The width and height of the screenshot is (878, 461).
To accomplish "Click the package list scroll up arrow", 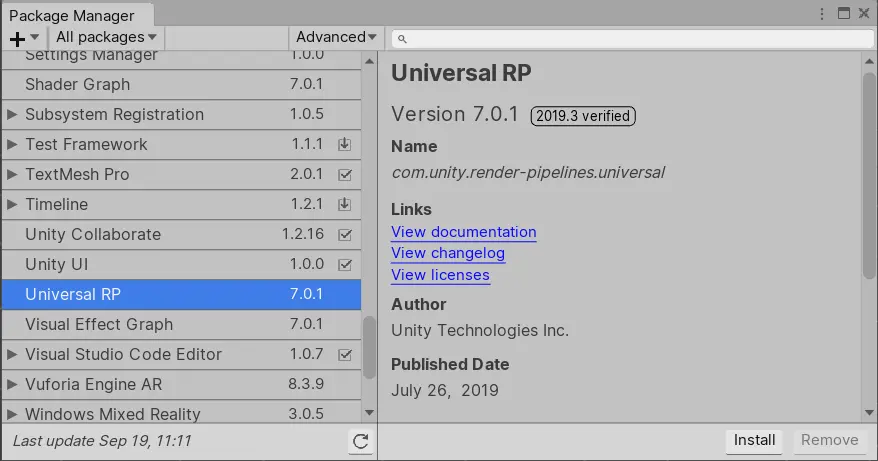I will (369, 60).
